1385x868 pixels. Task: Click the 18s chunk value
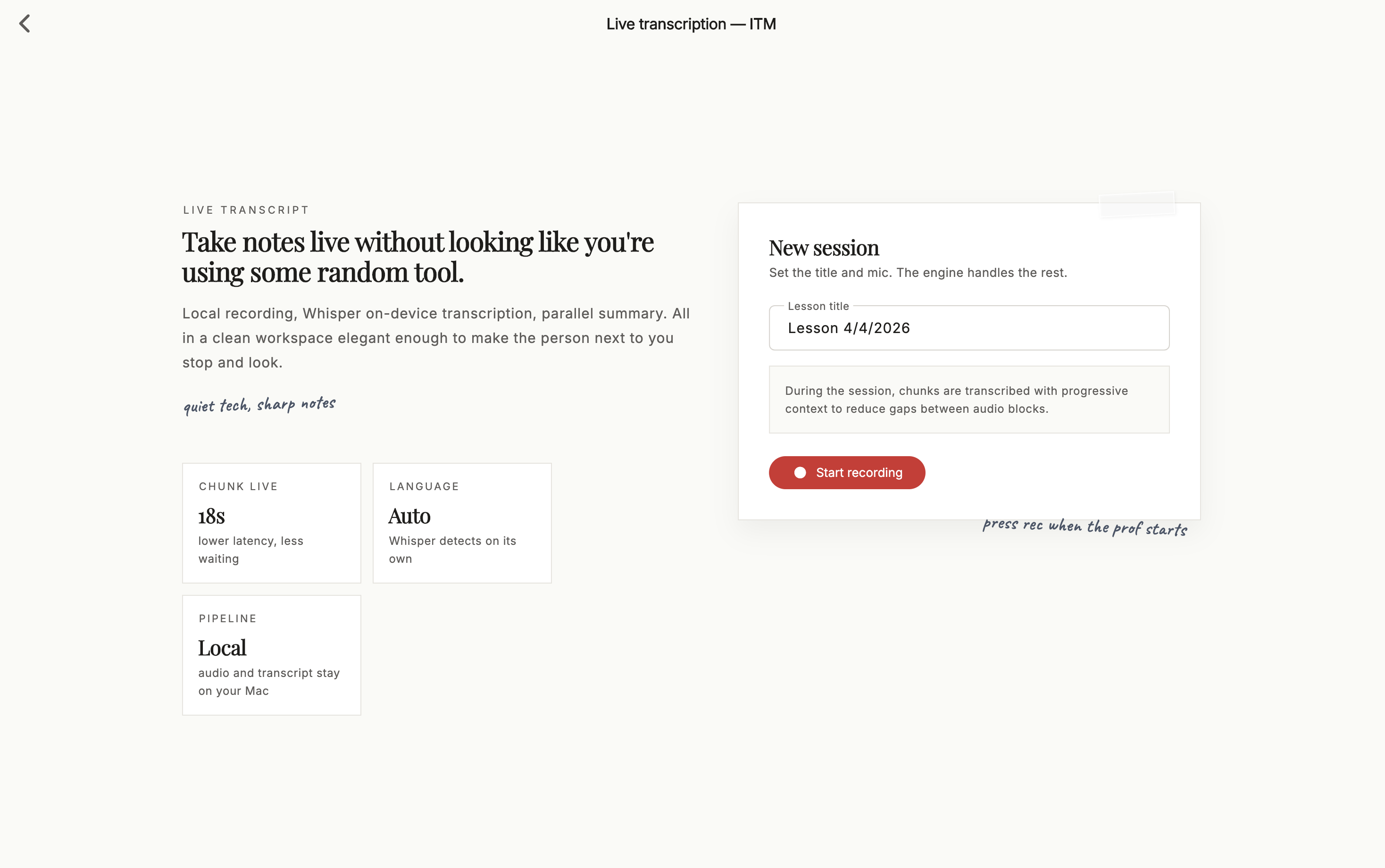coord(212,516)
